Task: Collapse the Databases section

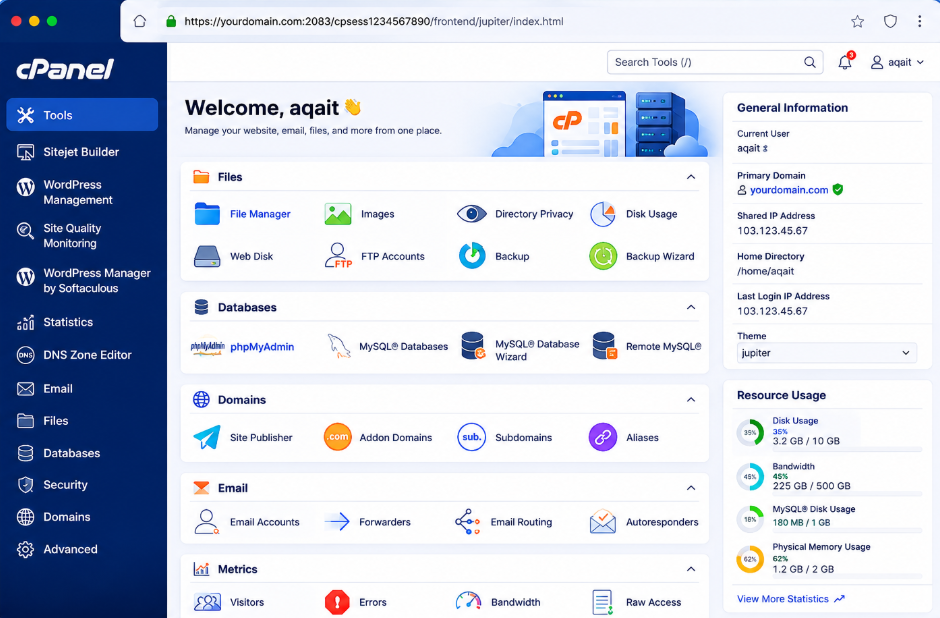Action: (x=691, y=307)
